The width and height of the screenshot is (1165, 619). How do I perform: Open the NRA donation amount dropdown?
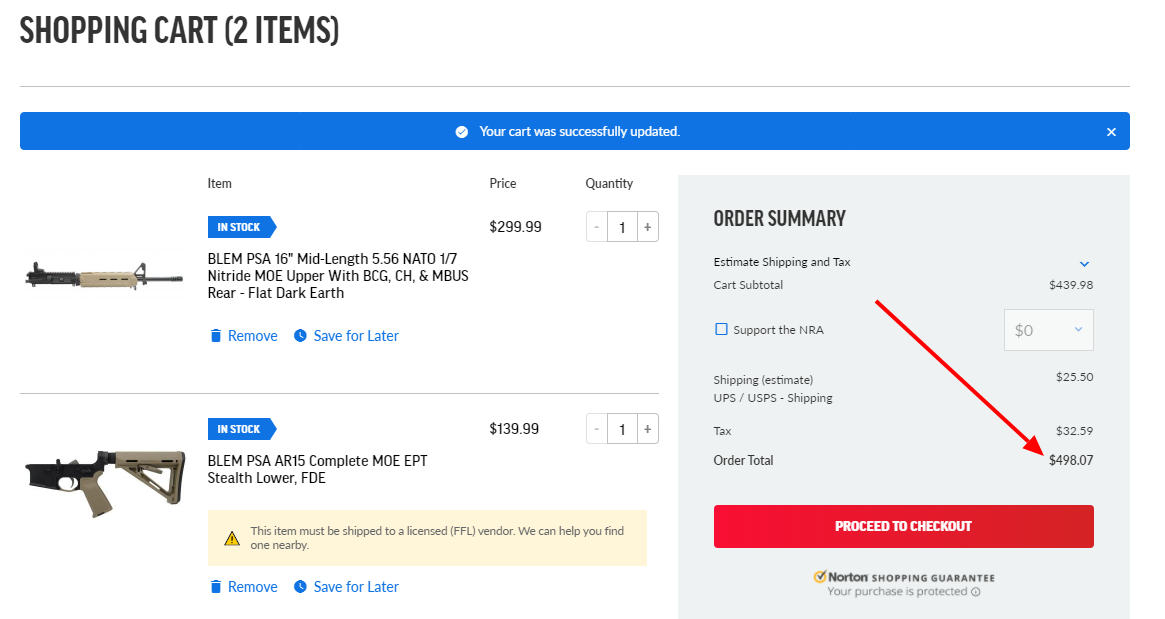(x=1048, y=330)
